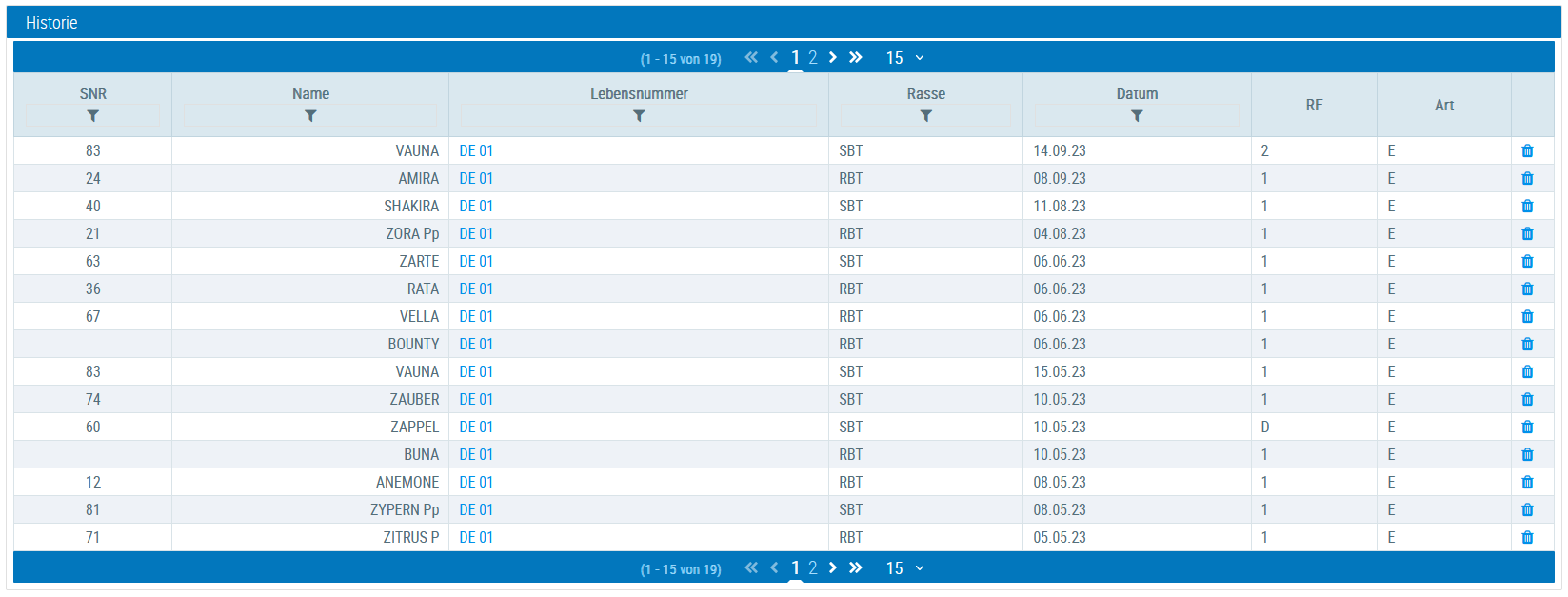The height and width of the screenshot is (597, 1568).
Task: Go to first page in bottom paginator
Action: click(x=751, y=567)
